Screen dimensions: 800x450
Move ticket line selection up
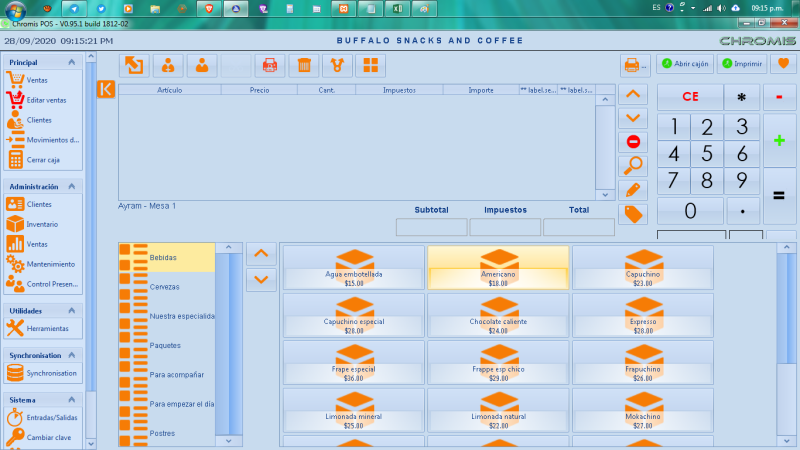633,94
